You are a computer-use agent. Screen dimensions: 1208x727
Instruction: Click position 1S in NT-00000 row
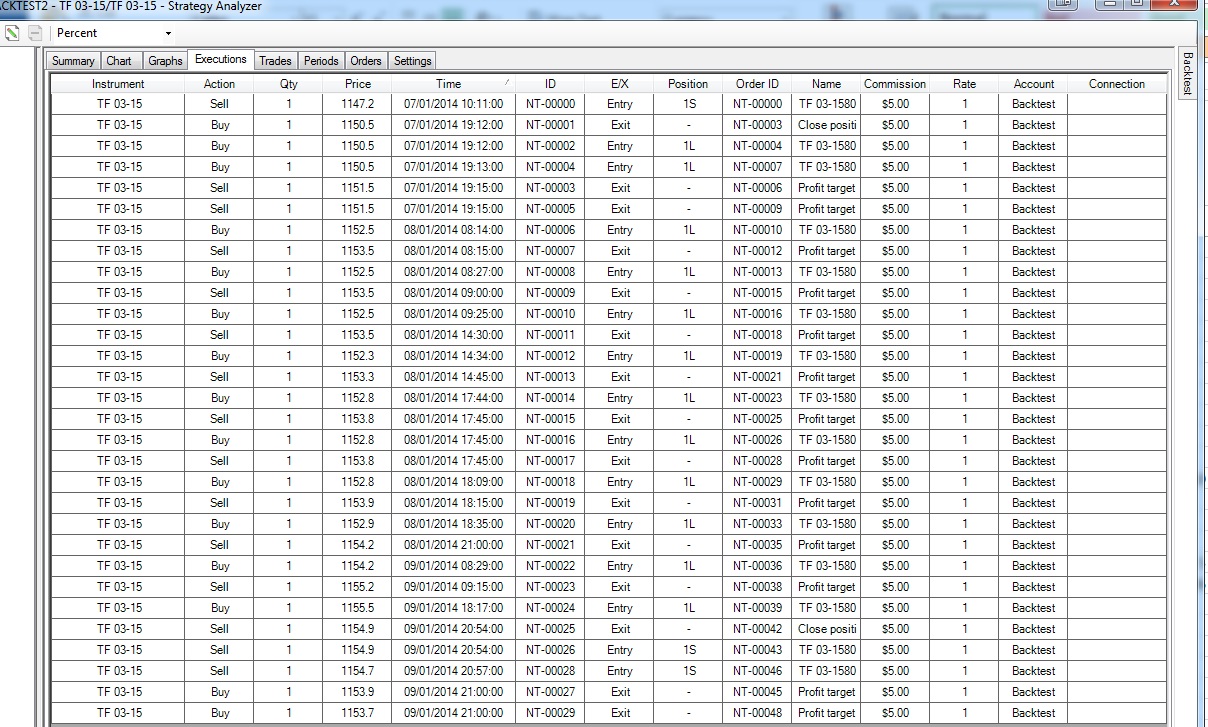coord(689,104)
